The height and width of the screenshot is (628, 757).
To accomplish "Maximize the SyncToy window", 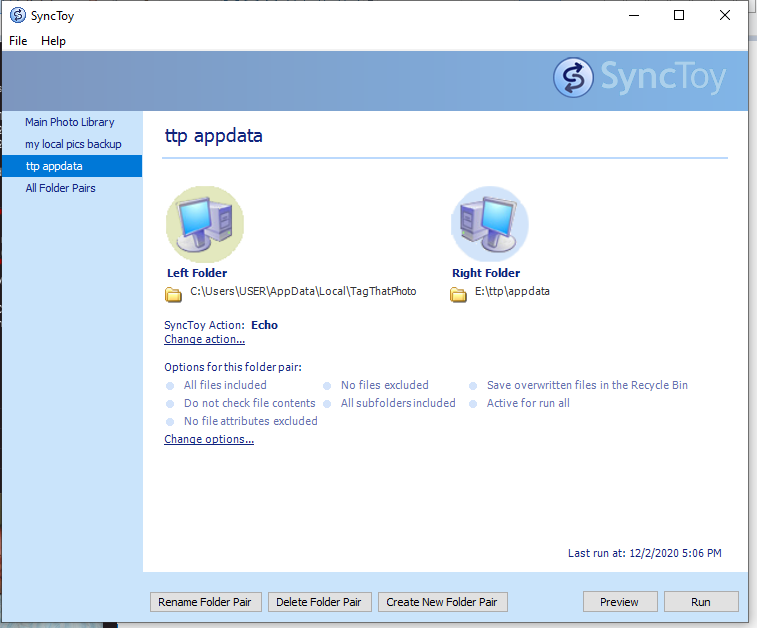I will pos(679,15).
